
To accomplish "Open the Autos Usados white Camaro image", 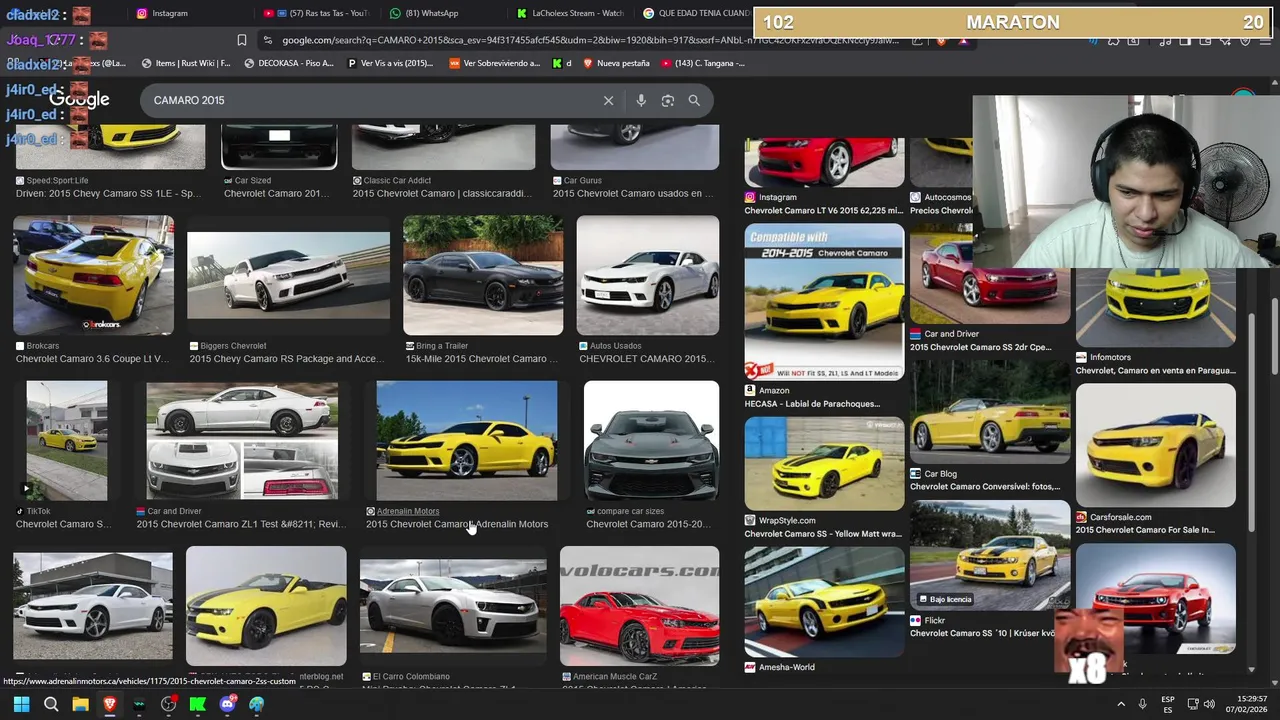I will (x=647, y=275).
